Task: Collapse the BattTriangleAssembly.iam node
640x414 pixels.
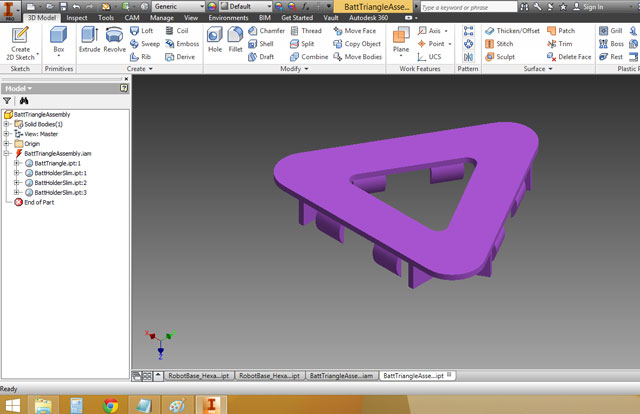Action: pos(6,154)
